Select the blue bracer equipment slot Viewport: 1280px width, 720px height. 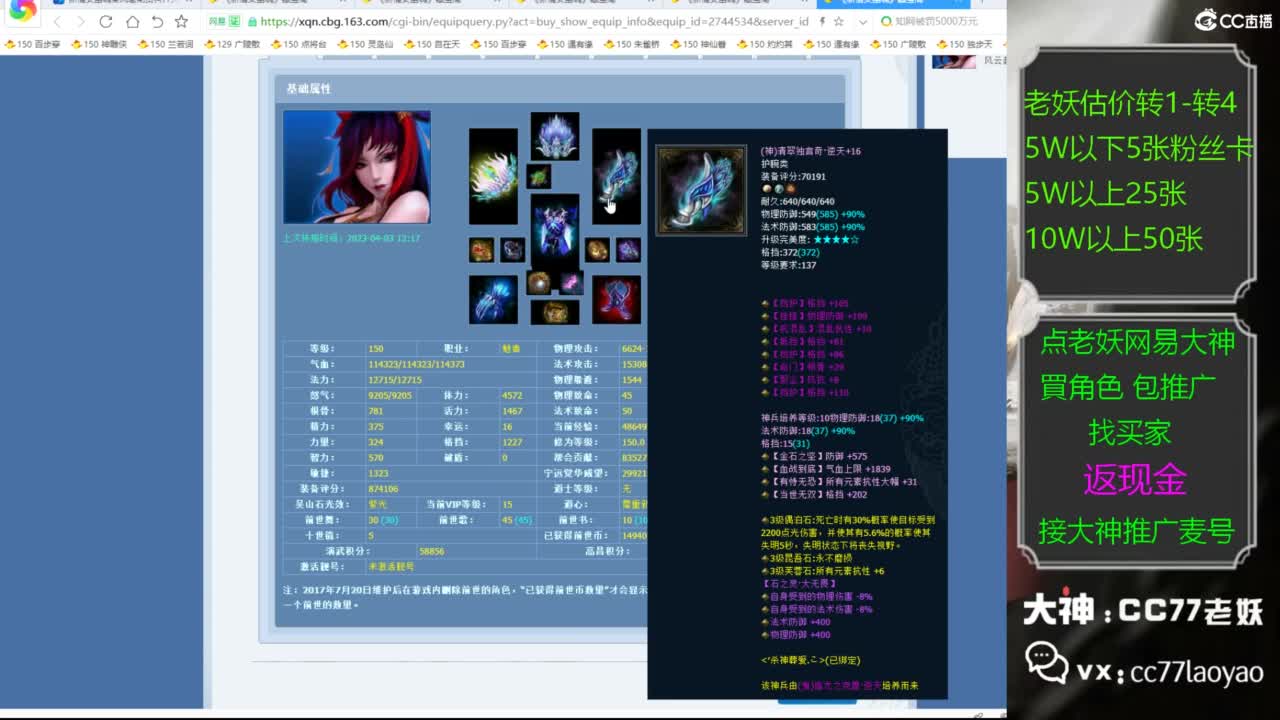(x=616, y=176)
